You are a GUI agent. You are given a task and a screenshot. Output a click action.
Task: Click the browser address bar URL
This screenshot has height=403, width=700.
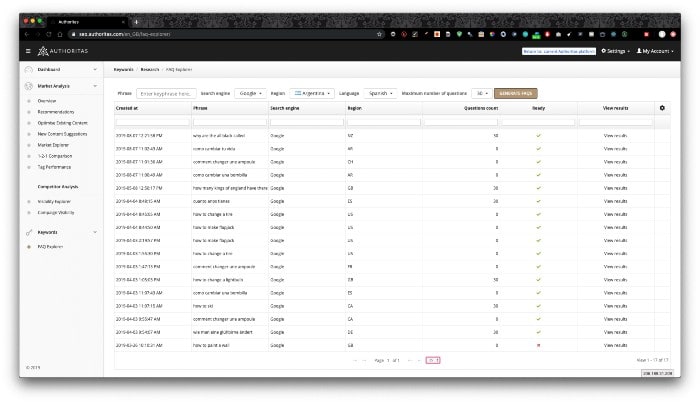pos(125,34)
